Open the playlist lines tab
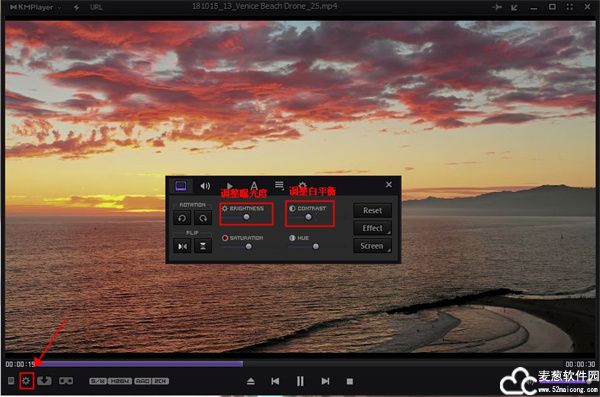This screenshot has width=600, height=397. 279,185
